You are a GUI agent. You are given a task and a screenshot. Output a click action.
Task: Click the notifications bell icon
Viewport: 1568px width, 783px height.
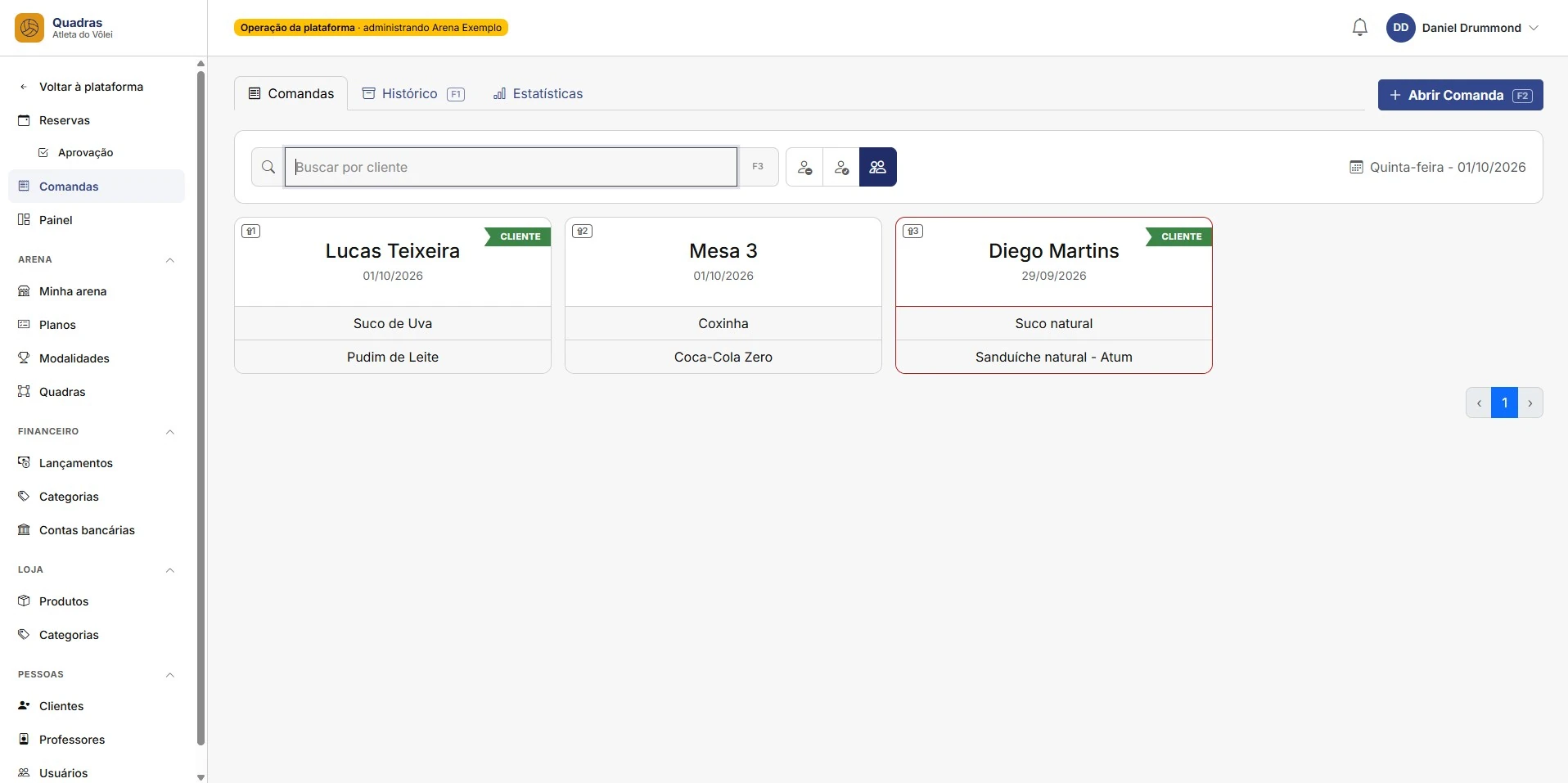[x=1359, y=28]
